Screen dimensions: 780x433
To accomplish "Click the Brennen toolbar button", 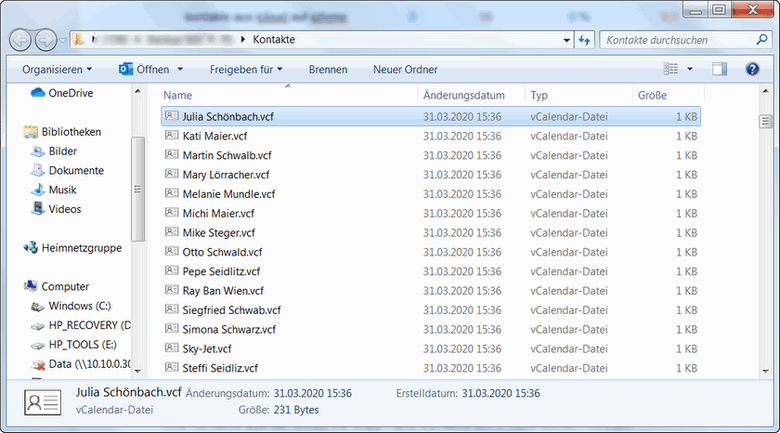I will pos(328,70).
